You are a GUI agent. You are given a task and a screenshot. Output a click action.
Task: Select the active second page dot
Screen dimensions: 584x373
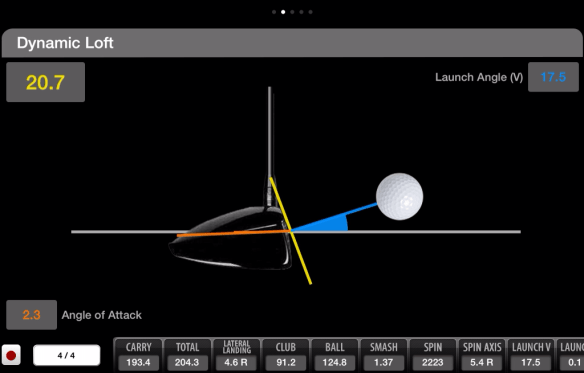(x=283, y=12)
